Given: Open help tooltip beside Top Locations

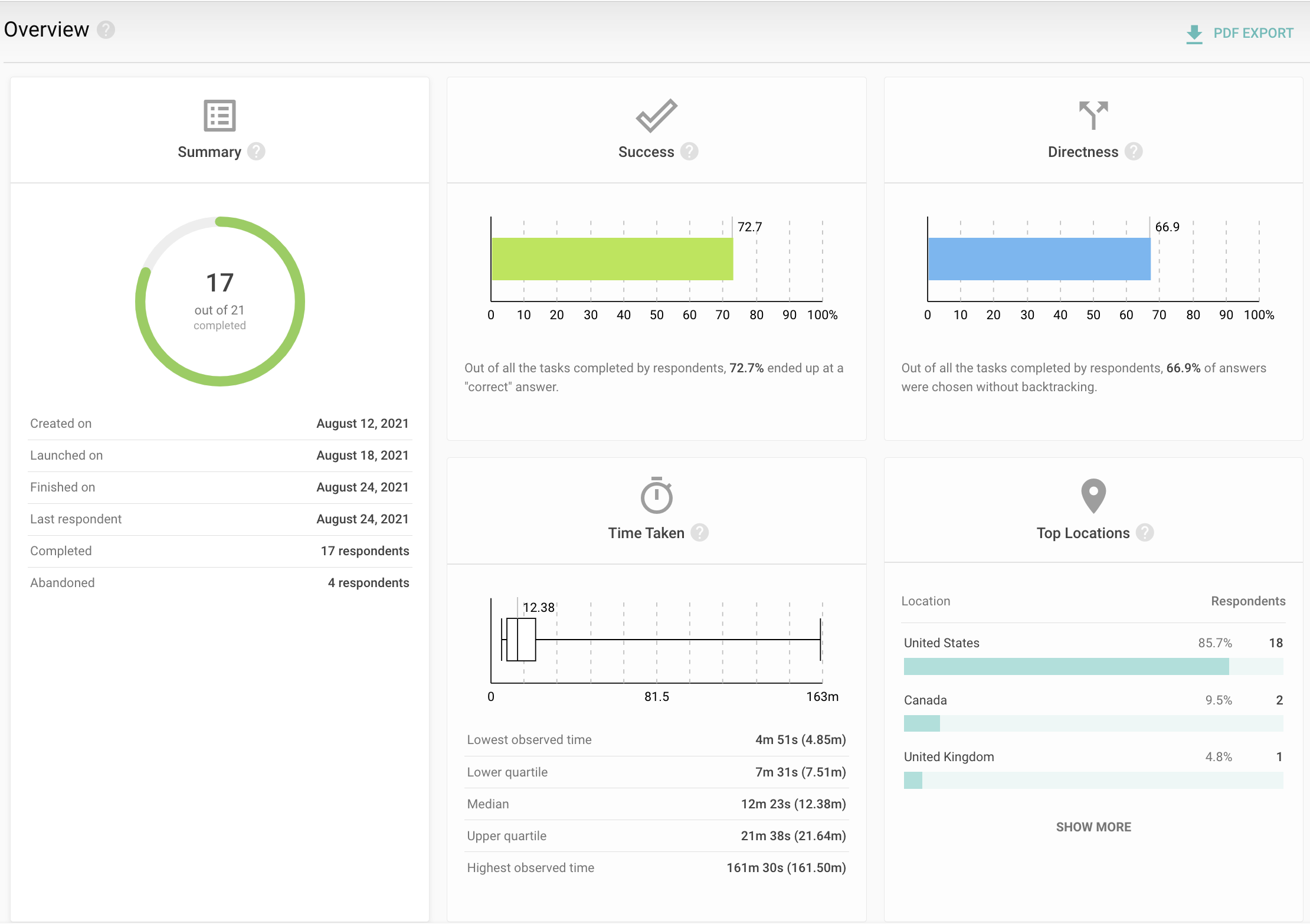Looking at the screenshot, I should [x=1145, y=533].
